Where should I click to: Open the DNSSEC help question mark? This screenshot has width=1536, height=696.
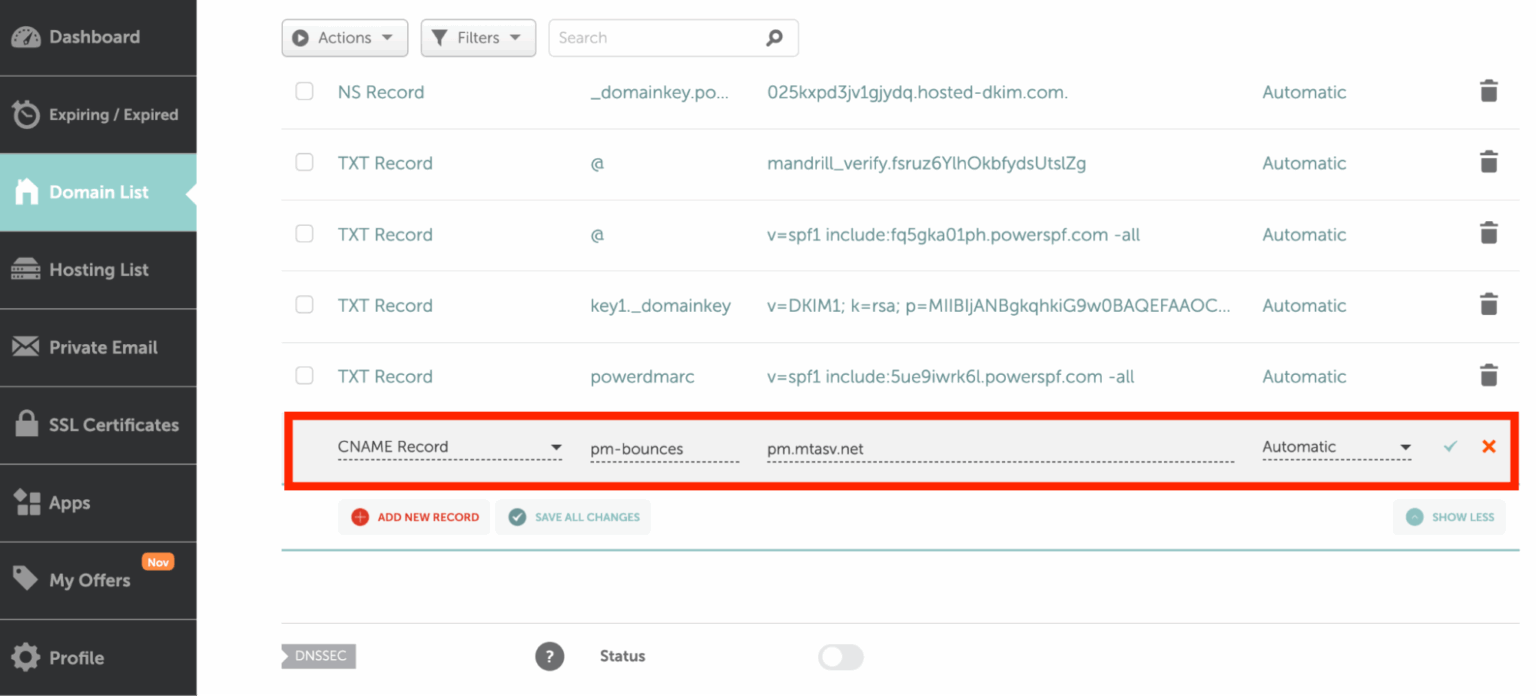pos(549,656)
